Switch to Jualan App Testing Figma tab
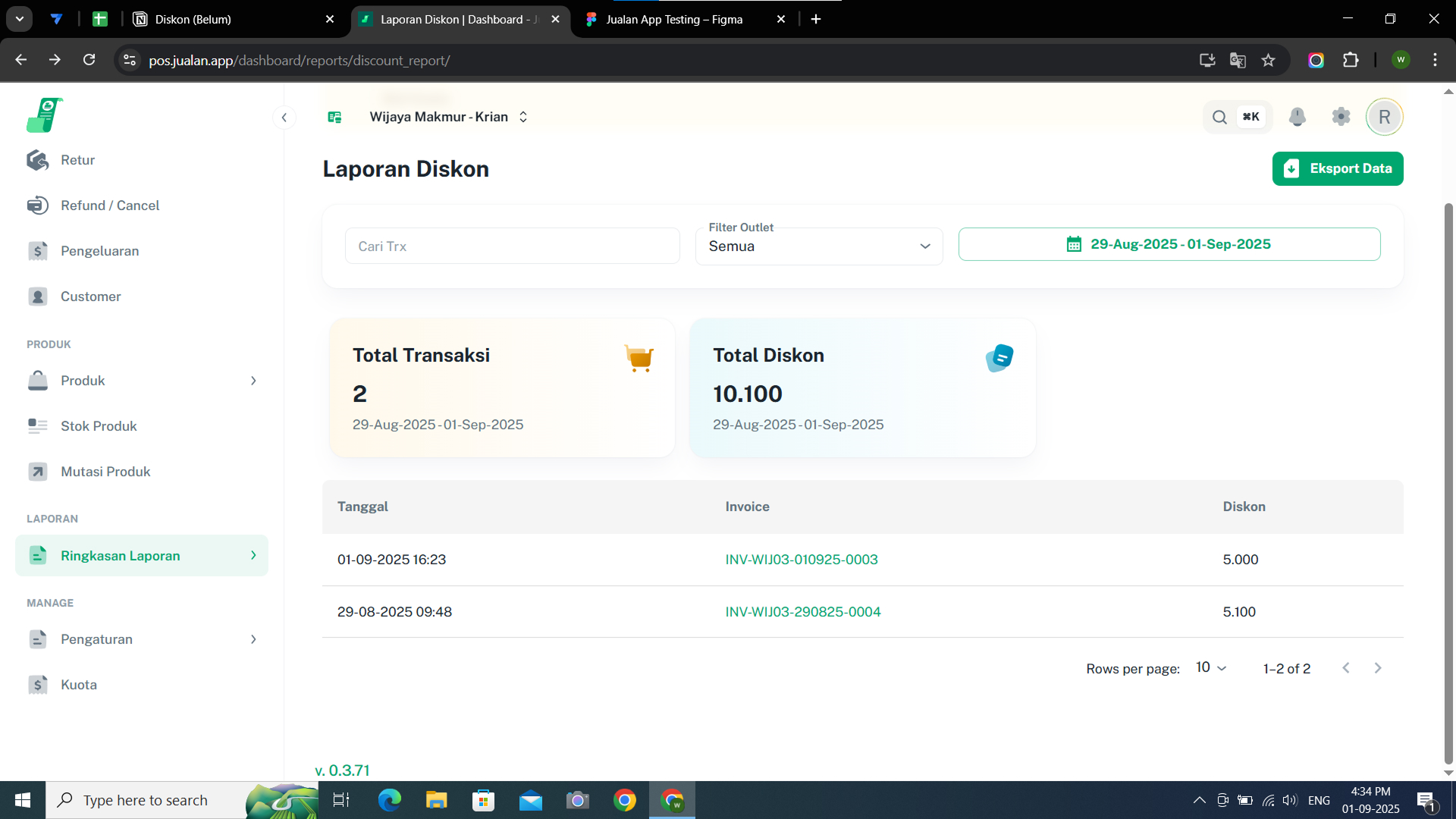Viewport: 1456px width, 819px height. coord(674,19)
